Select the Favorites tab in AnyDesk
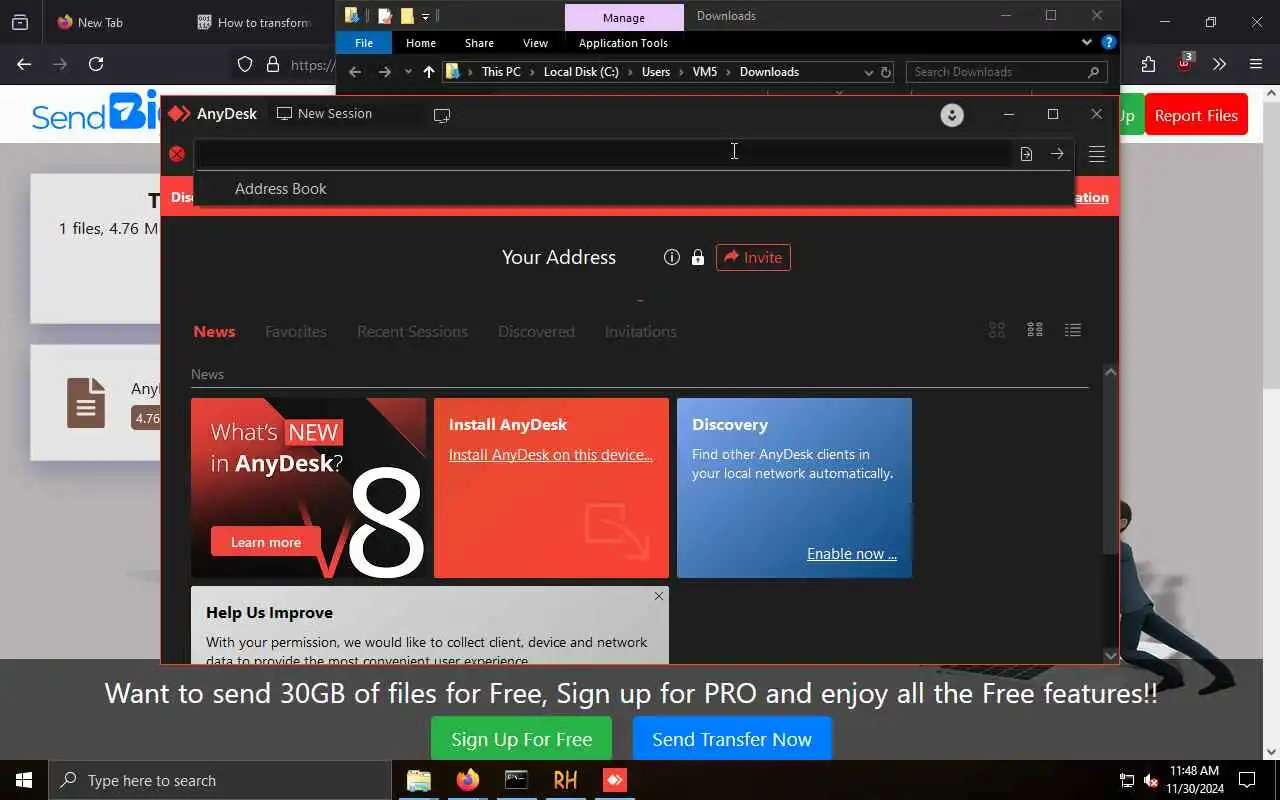The image size is (1280, 800). [x=296, y=331]
